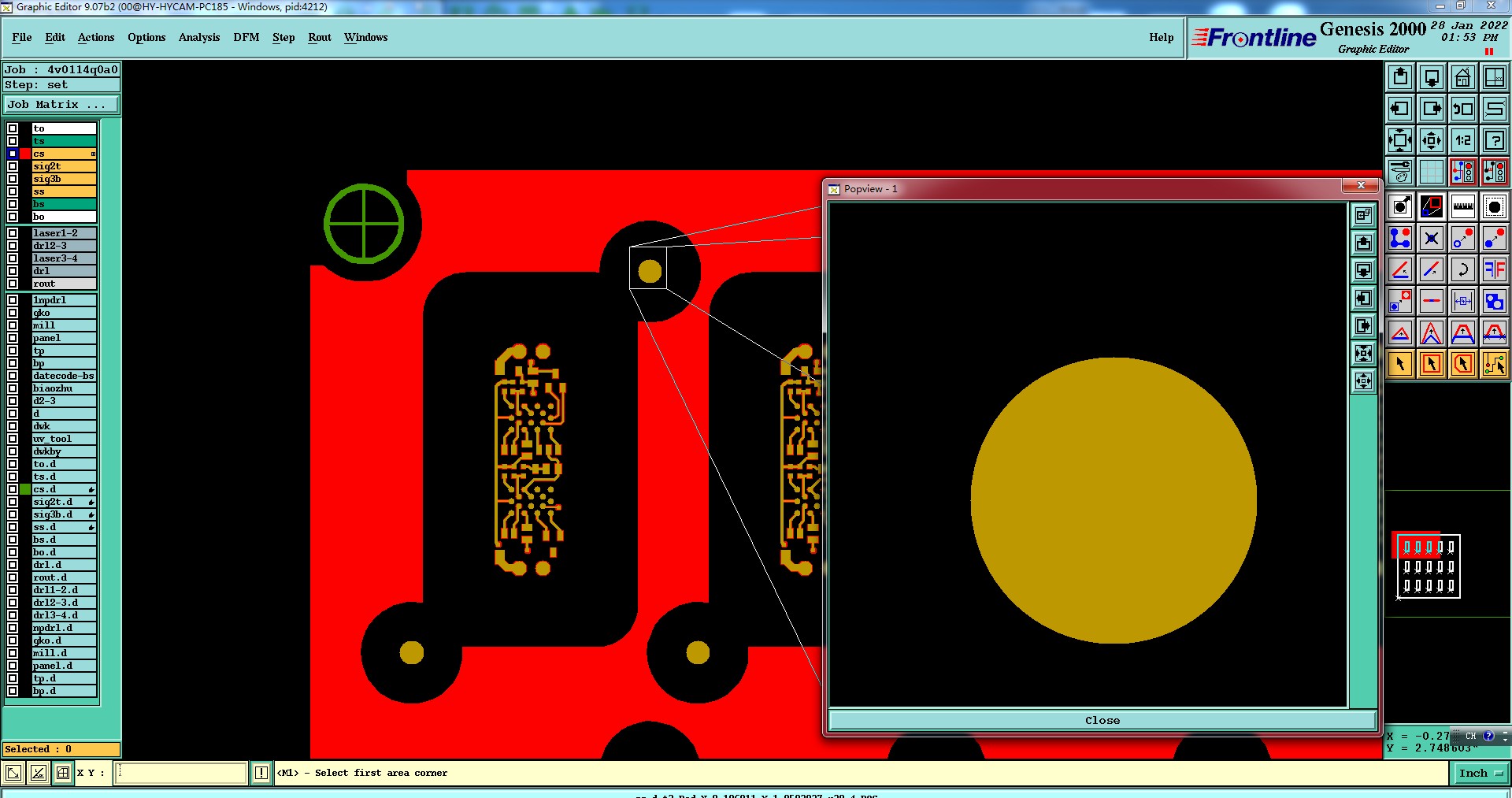Screen dimensions: 1512x798
Task: Click the reverse F mirror icon
Action: (x=1495, y=269)
